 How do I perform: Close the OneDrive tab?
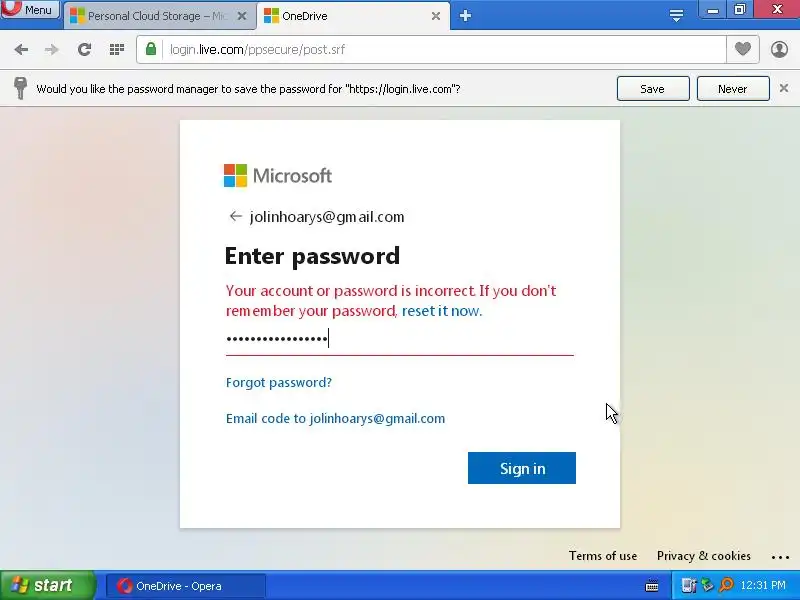pos(436,16)
